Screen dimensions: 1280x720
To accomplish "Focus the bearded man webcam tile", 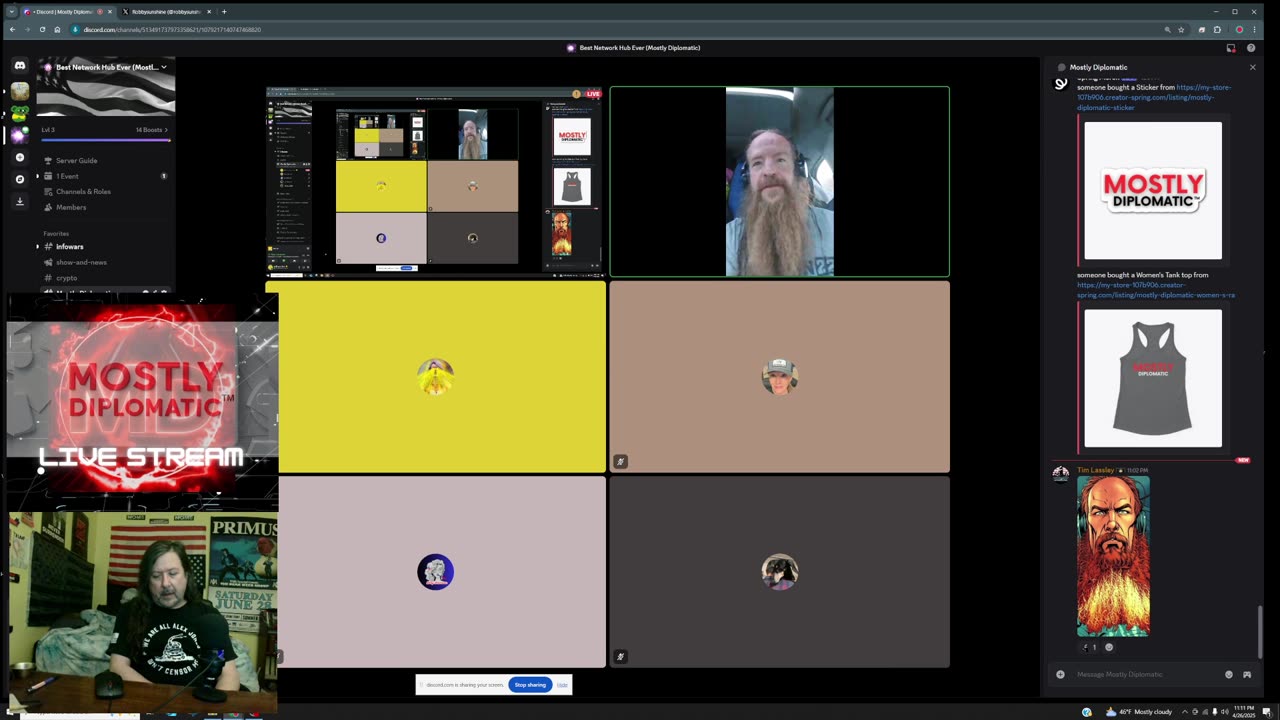I will click(x=779, y=181).
